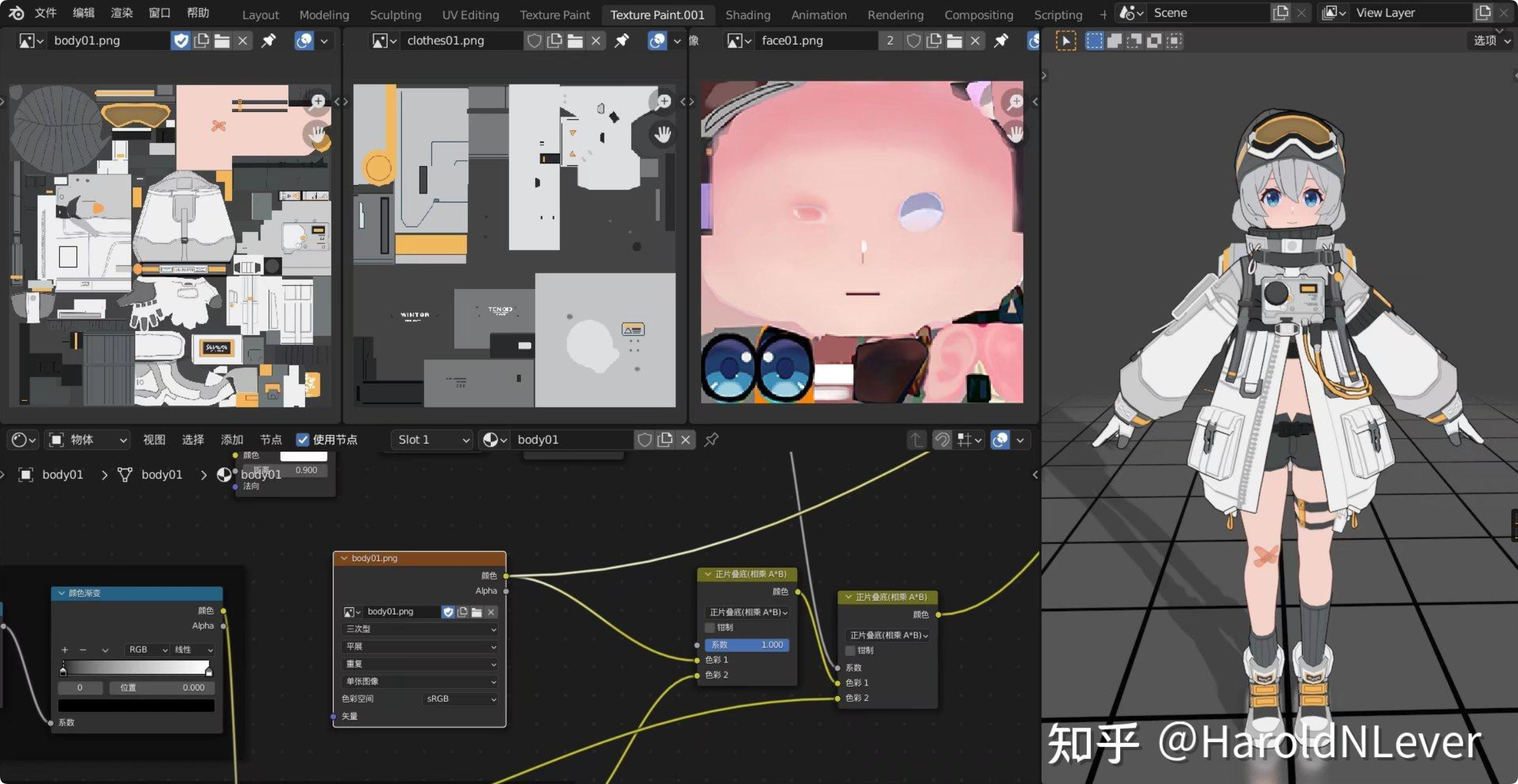Remove color stop with minus in color ramp
The height and width of the screenshot is (784, 1518).
click(x=83, y=650)
